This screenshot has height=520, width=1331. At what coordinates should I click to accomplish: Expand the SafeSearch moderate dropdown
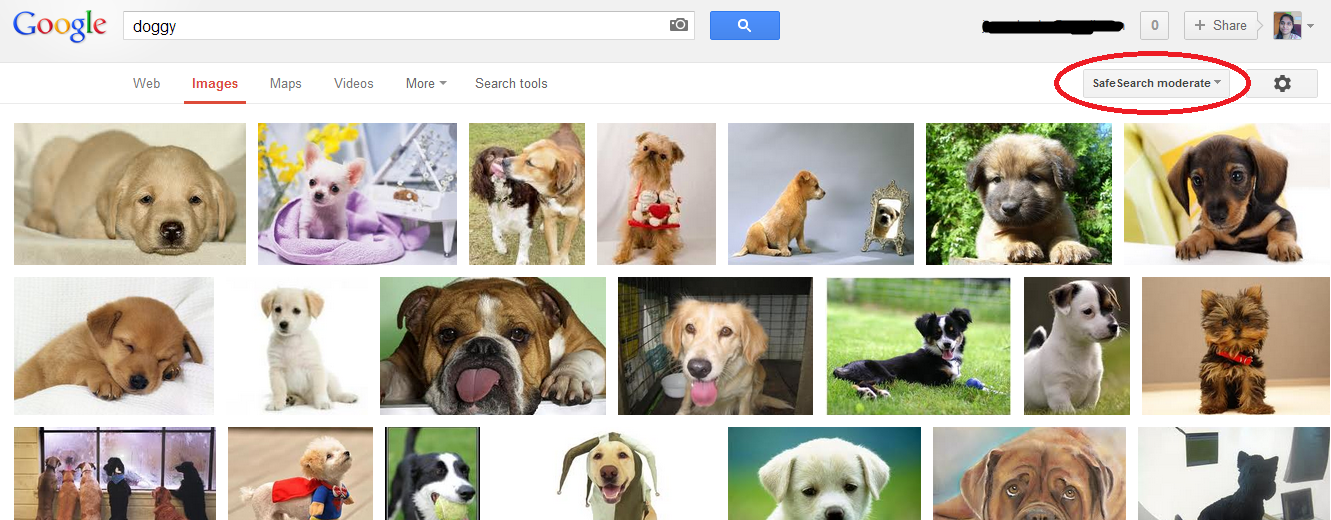(1157, 84)
